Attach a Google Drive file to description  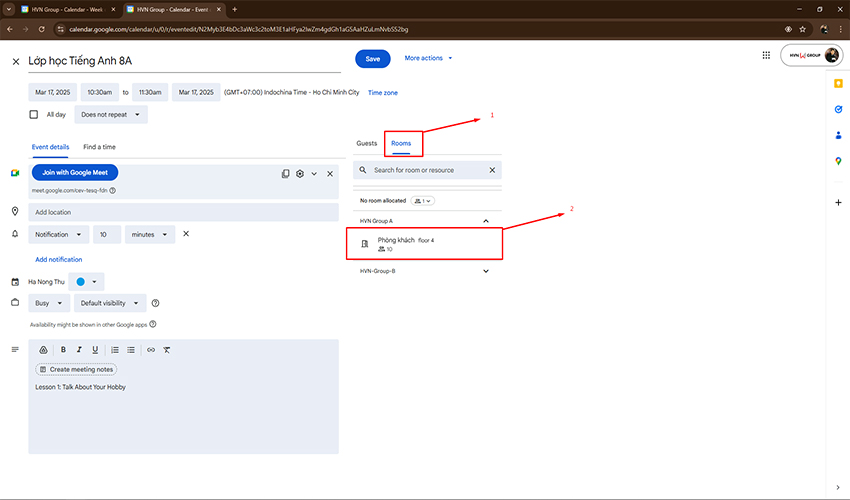tap(43, 350)
